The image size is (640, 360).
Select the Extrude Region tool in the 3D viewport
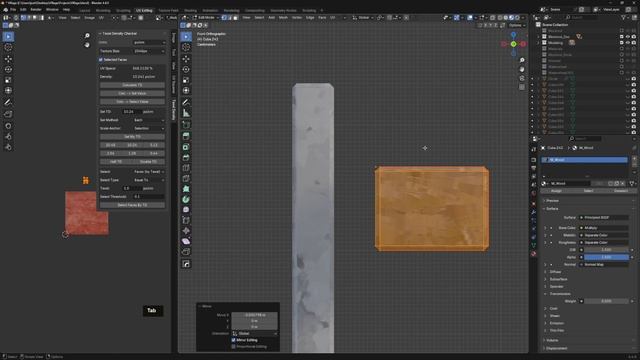pos(186,136)
